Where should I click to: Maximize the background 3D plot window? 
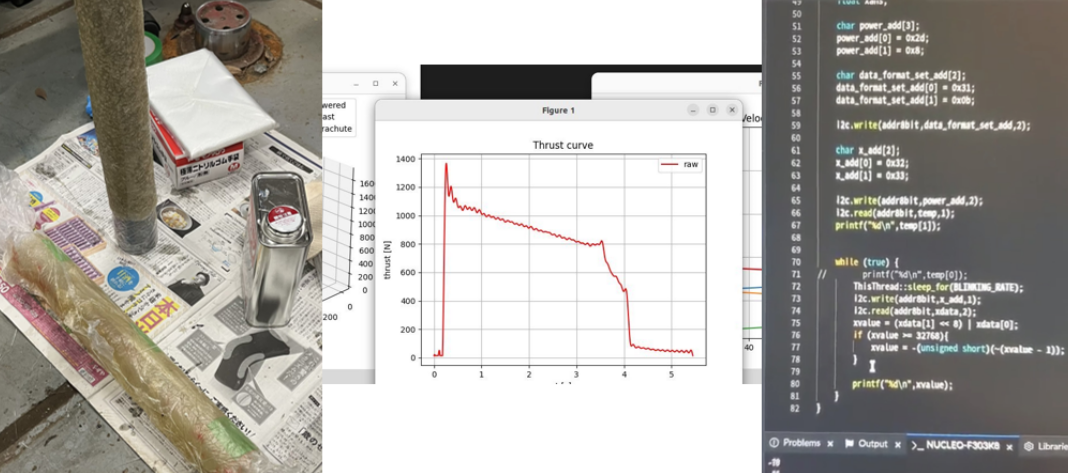tap(375, 84)
